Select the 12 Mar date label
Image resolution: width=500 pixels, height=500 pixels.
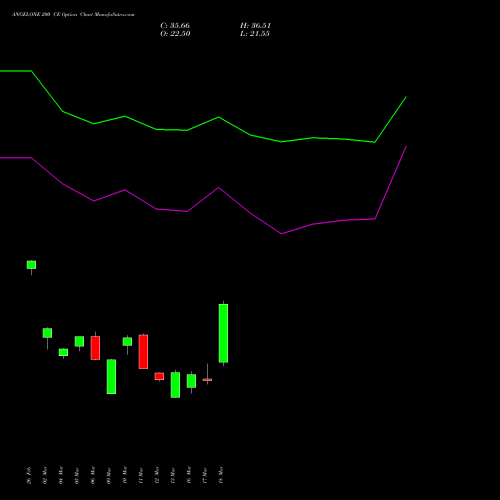[157, 475]
